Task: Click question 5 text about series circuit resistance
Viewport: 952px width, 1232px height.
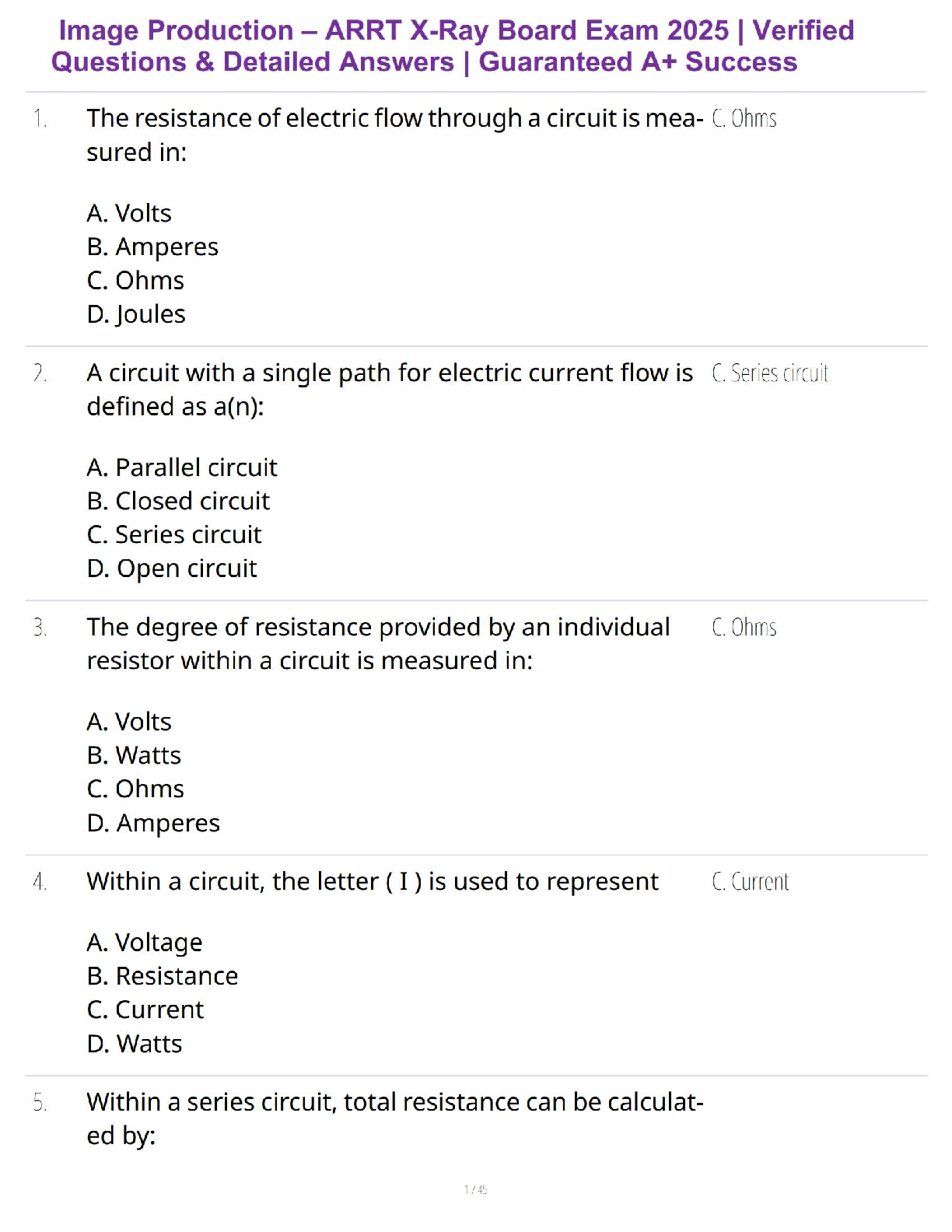Action: (x=394, y=1118)
